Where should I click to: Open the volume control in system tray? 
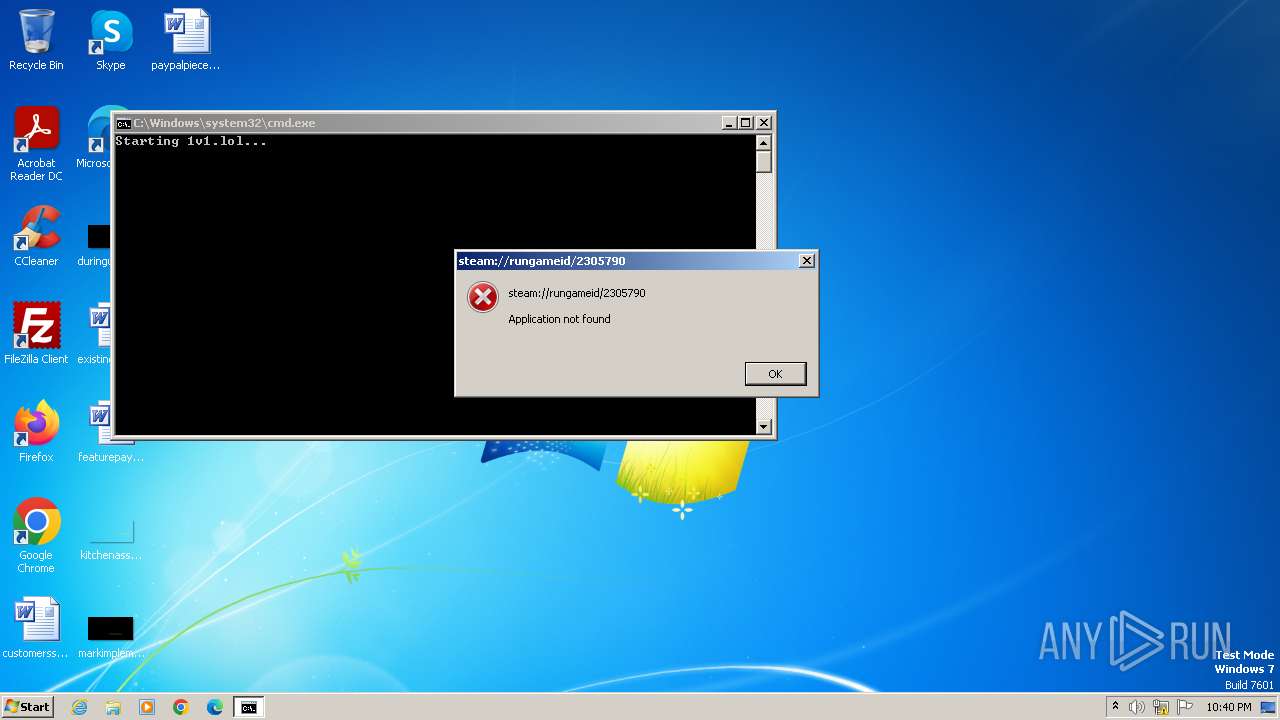[1137, 707]
